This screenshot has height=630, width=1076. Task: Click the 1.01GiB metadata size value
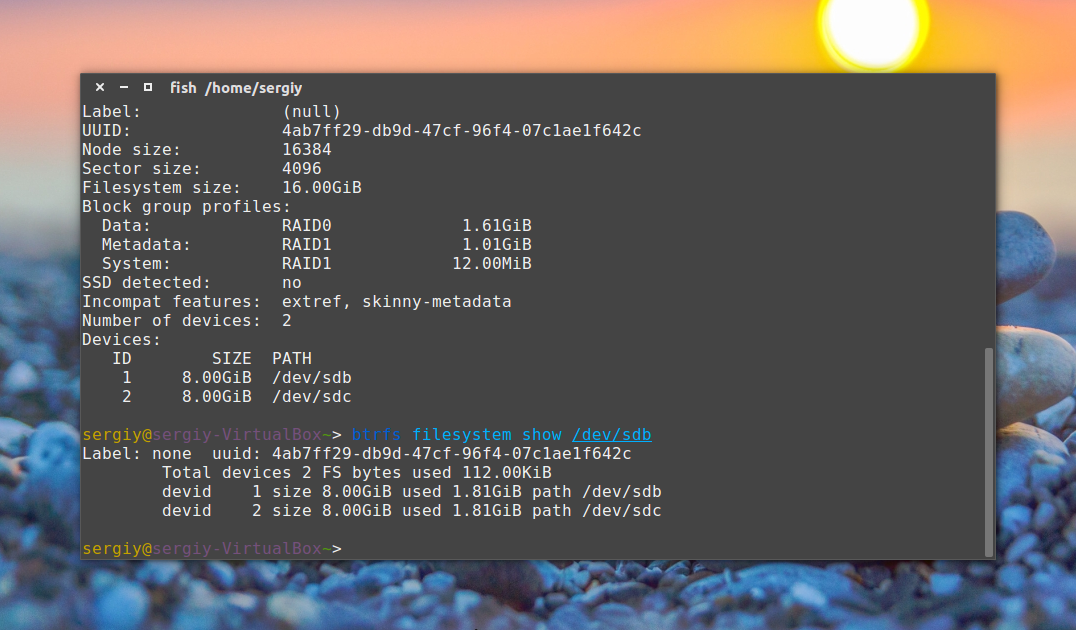pyautogui.click(x=497, y=244)
